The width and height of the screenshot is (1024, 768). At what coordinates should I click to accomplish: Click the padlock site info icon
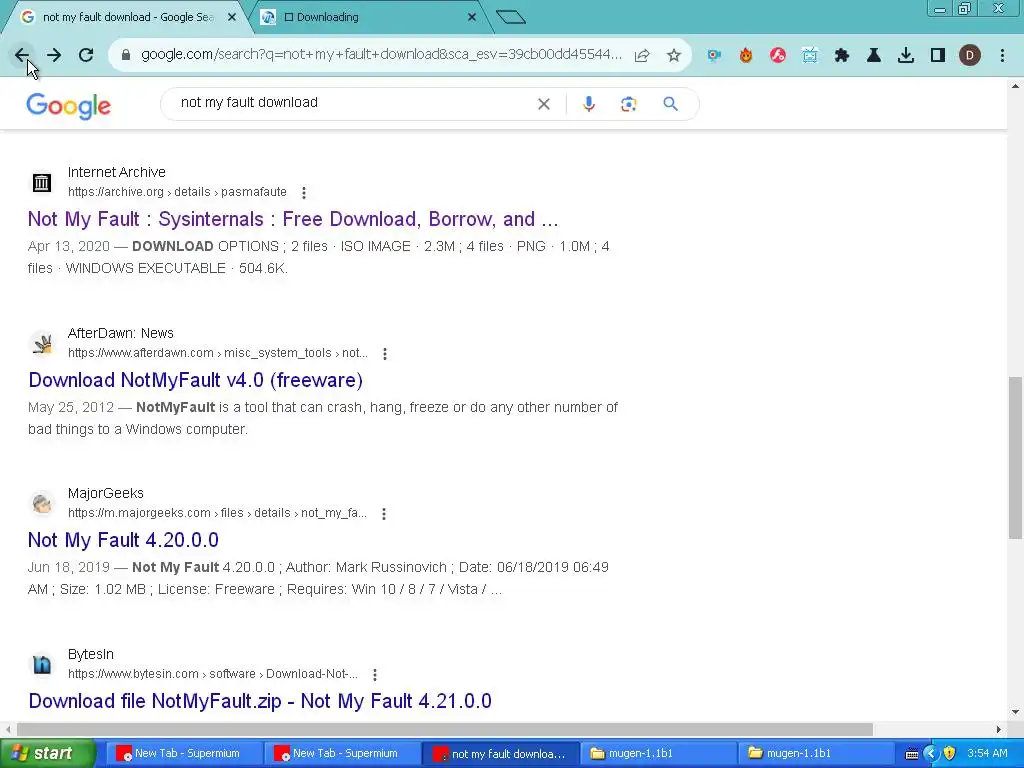coord(126,55)
